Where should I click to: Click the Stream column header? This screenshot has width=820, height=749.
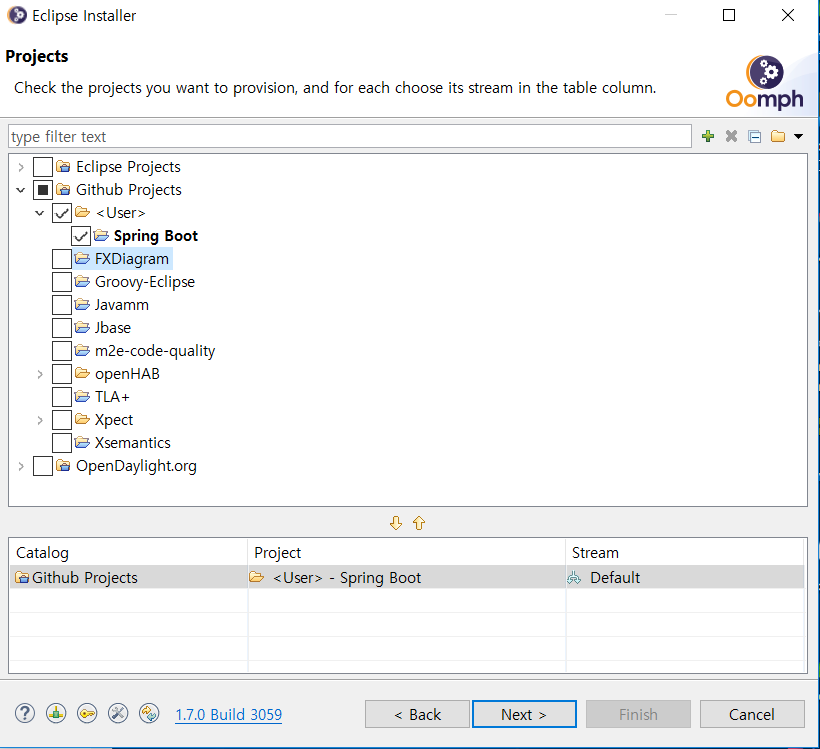685,552
